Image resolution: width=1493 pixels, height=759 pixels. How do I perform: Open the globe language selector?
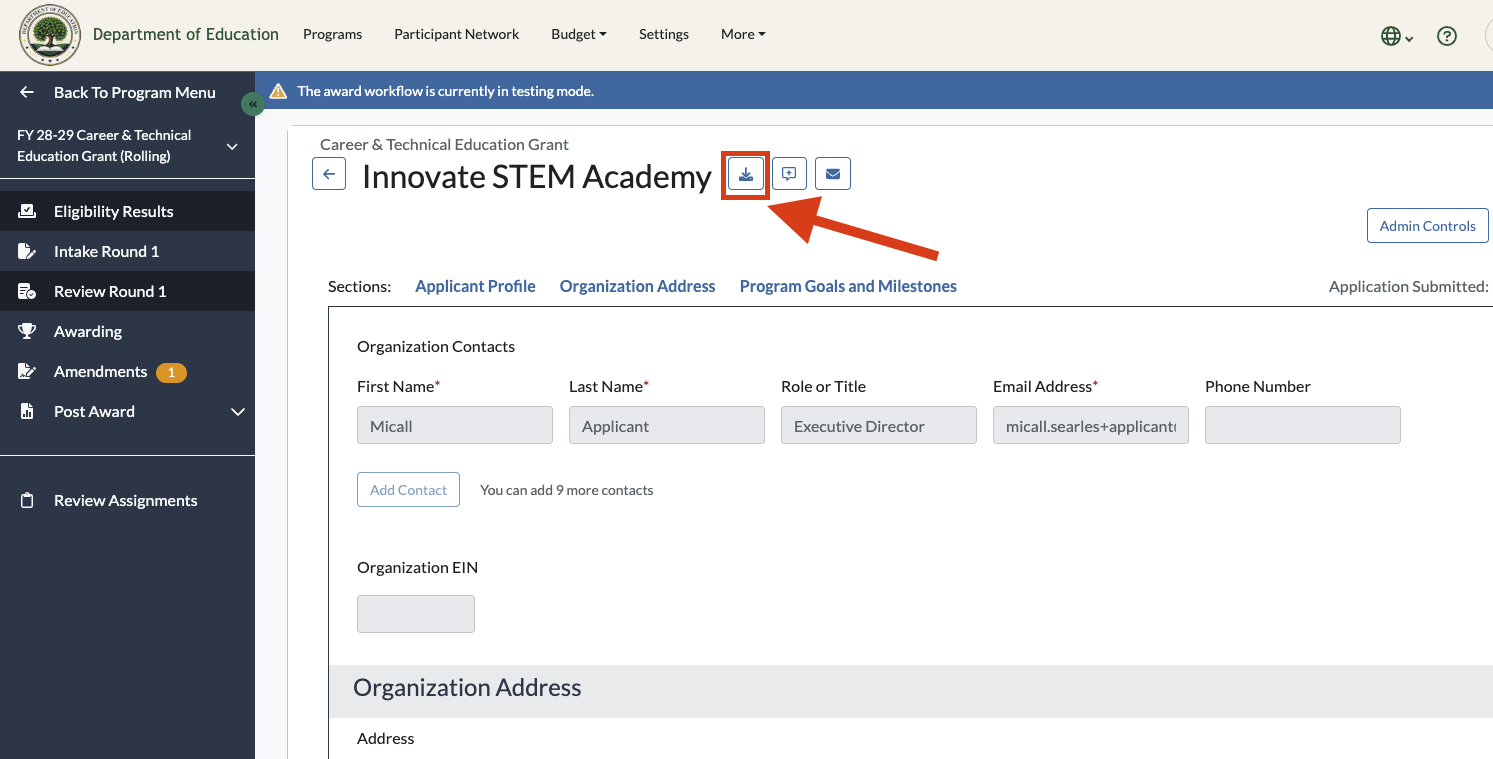click(x=1397, y=36)
